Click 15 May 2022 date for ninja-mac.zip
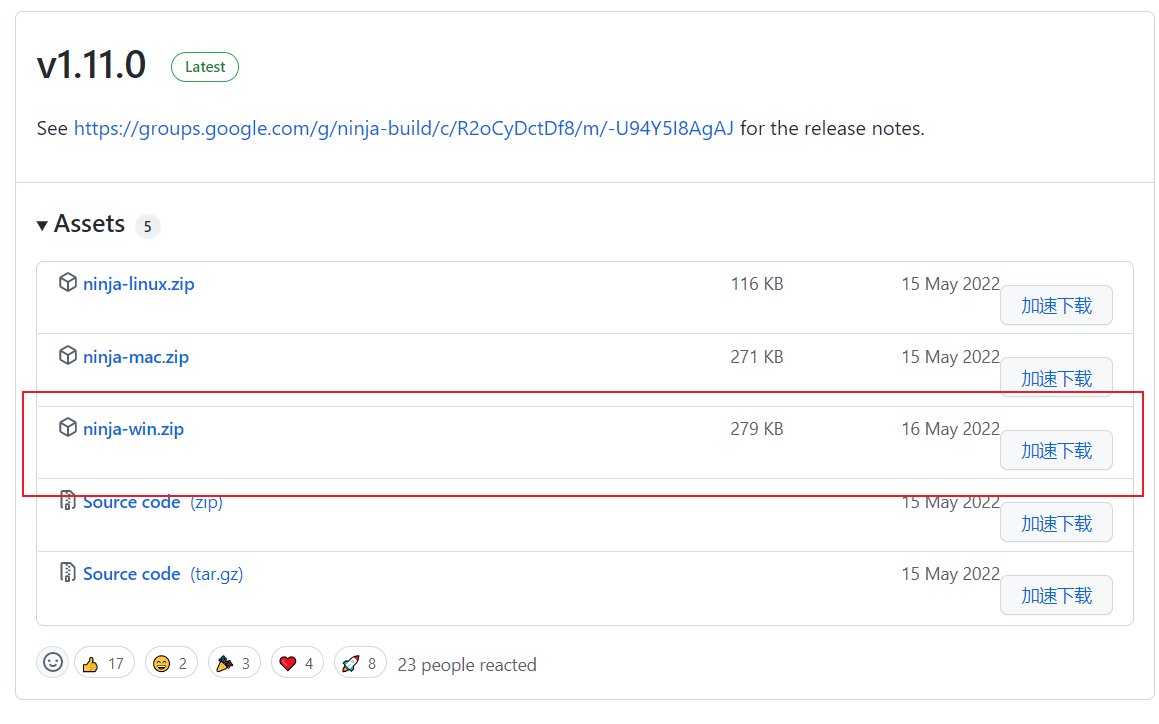This screenshot has height=724, width=1159. 951,356
